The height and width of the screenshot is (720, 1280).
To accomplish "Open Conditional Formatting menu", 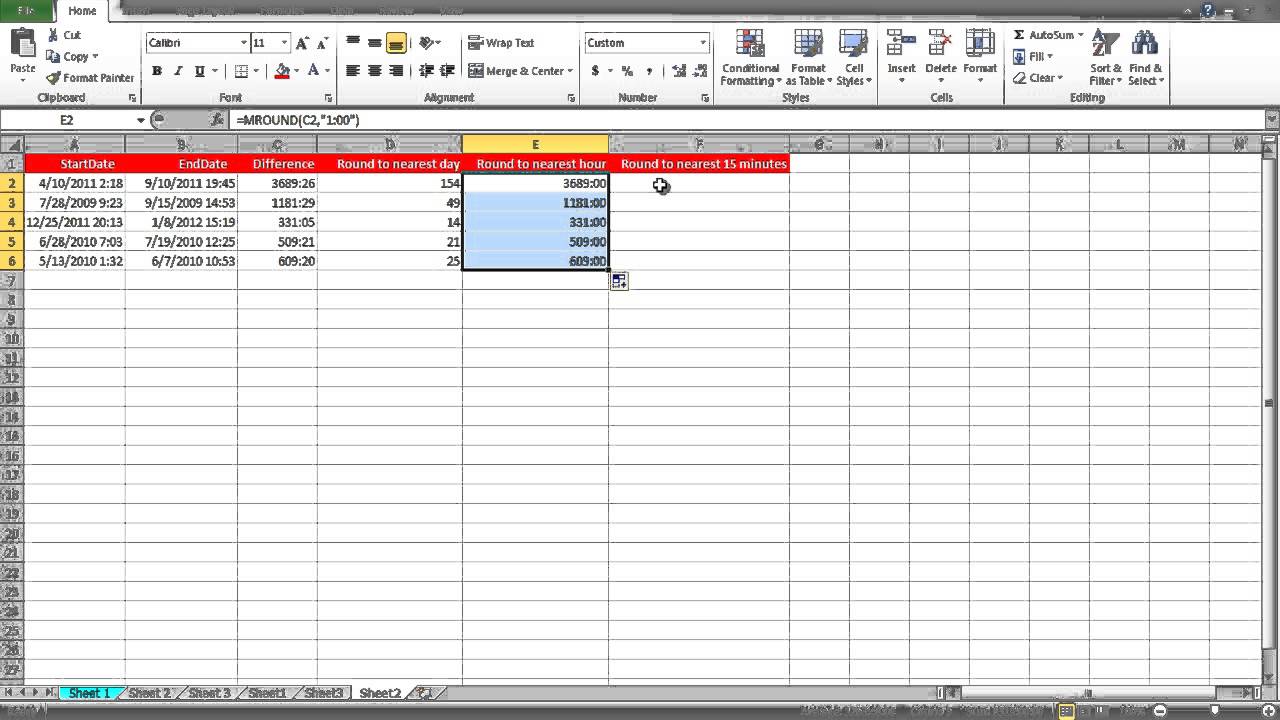I will tap(750, 58).
